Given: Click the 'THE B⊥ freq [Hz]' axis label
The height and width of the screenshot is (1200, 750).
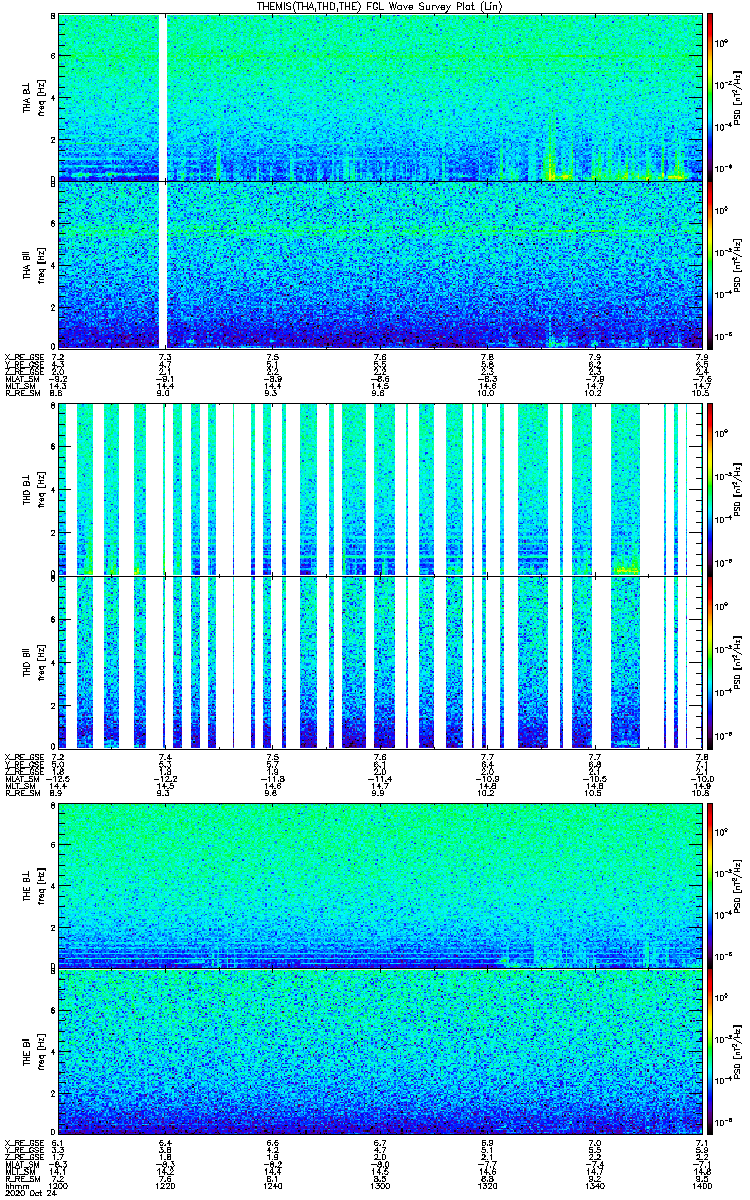Looking at the screenshot, I should [x=34, y=885].
